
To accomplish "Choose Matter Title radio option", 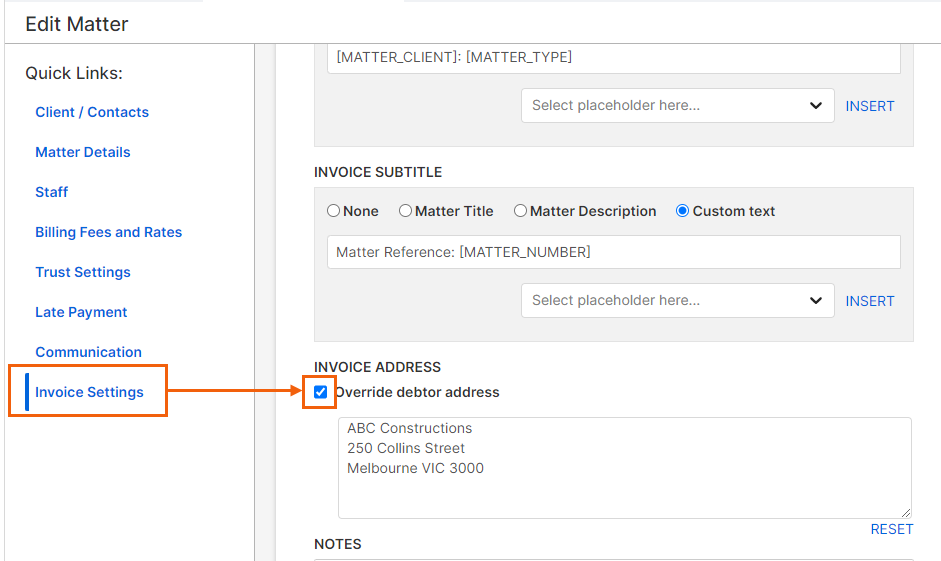I will click(405, 211).
